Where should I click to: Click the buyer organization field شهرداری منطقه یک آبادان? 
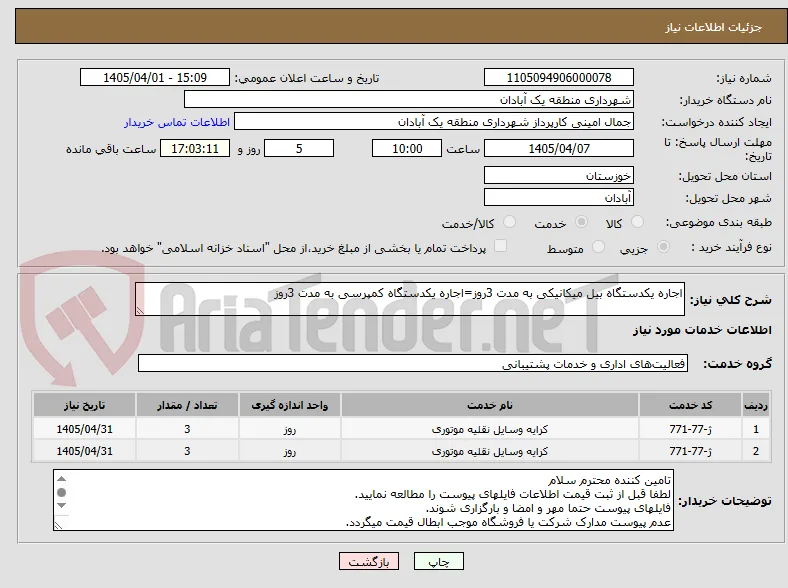pyautogui.click(x=409, y=100)
